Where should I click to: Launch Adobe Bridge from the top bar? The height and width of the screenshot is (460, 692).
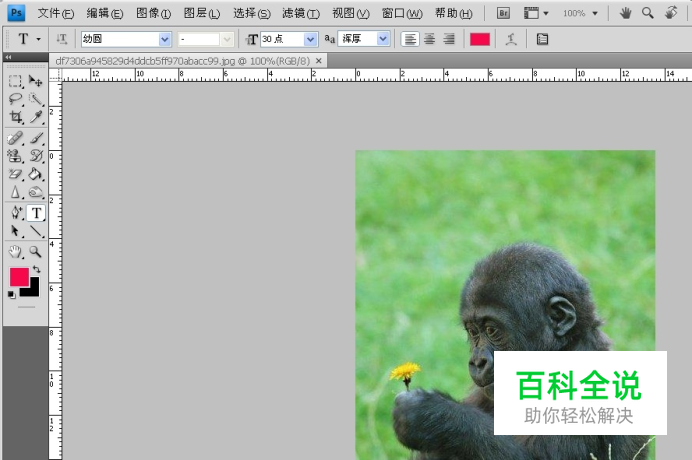point(503,13)
